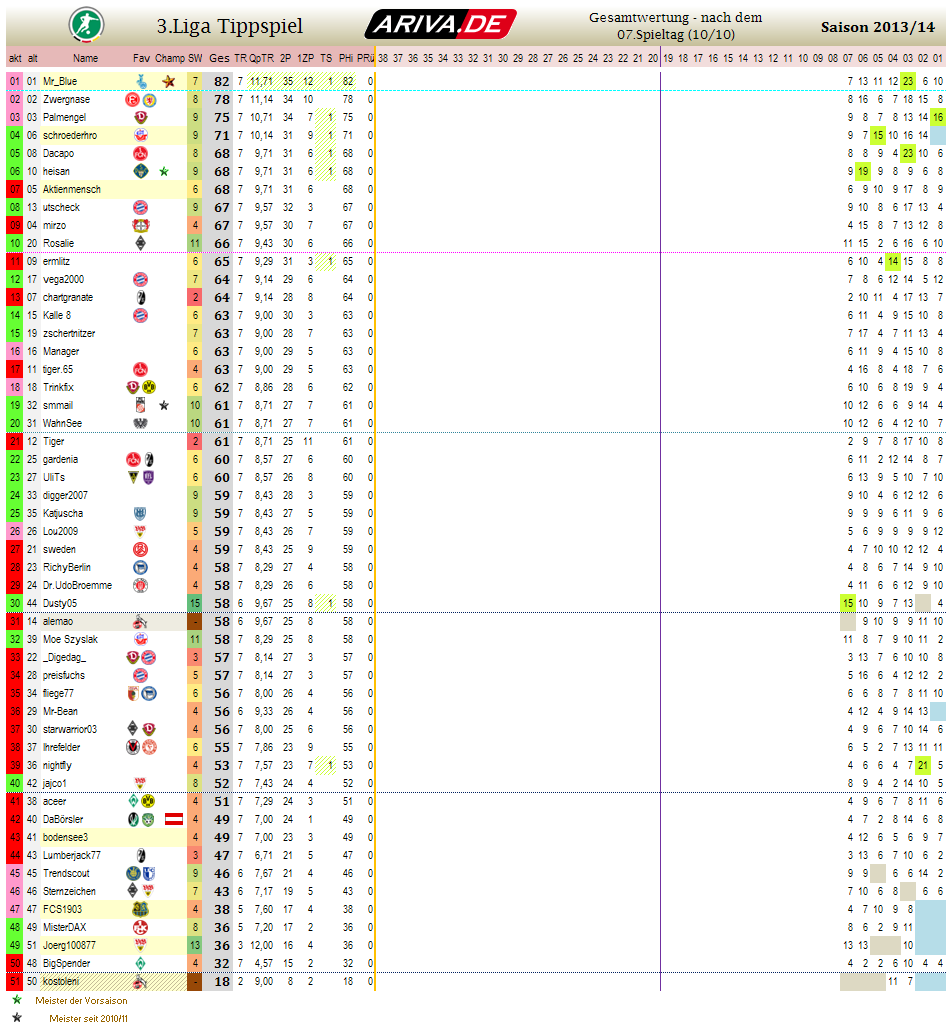Click the Leverkusen crest in mirzo's row
This screenshot has width=952, height=1027.
pyautogui.click(x=141, y=225)
